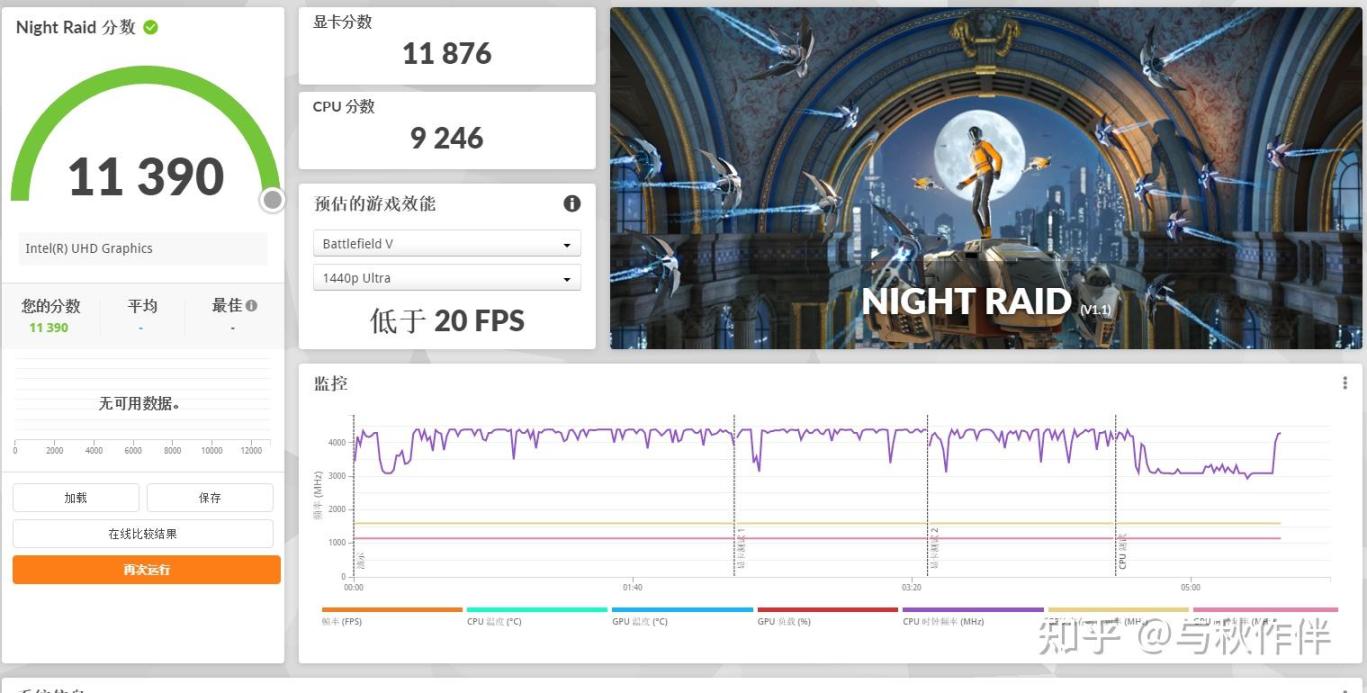Image resolution: width=1367 pixels, height=693 pixels.
Task: Open the Battlefield V game dropdown
Action: tap(447, 244)
